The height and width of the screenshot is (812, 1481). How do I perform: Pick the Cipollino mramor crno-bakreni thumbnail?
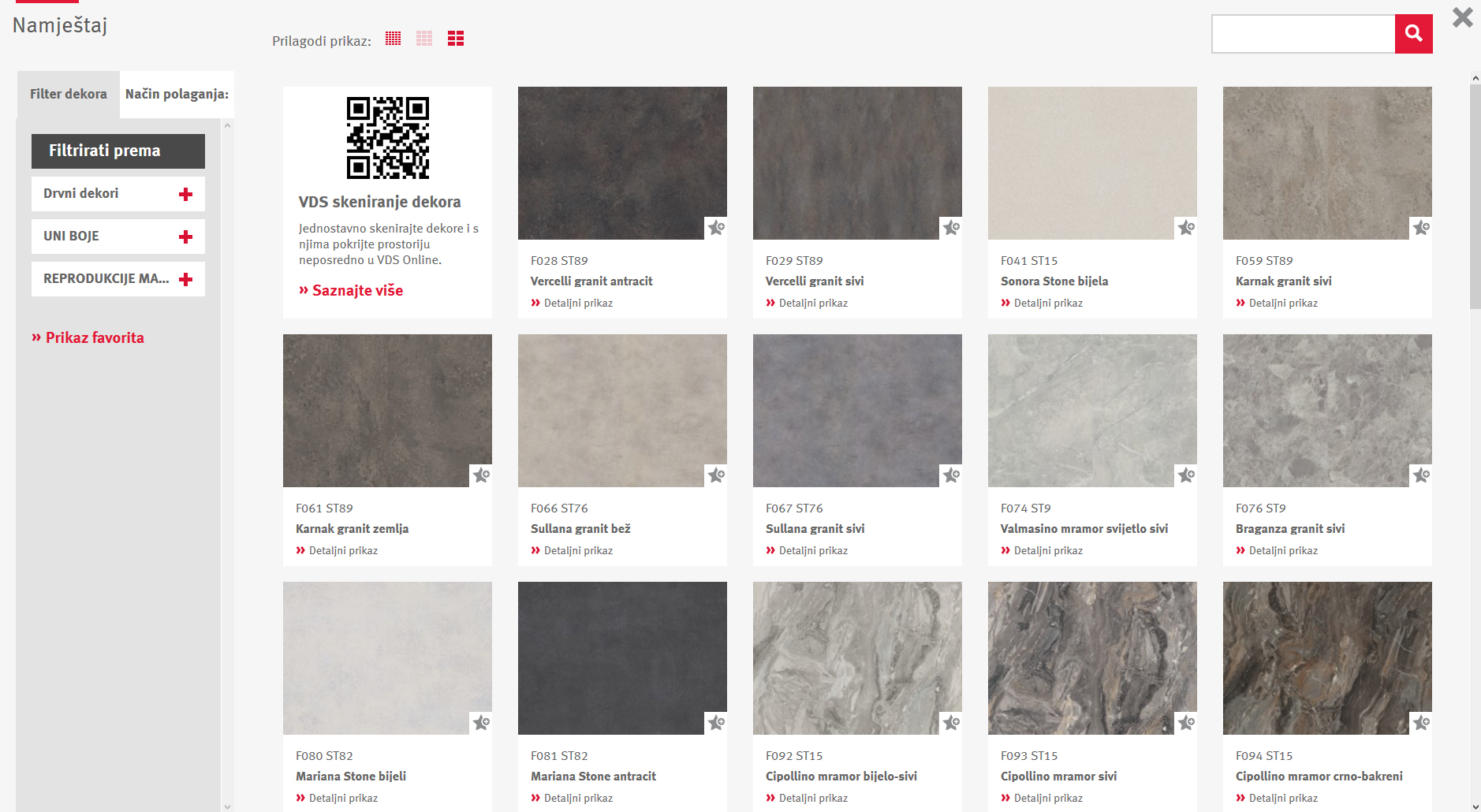1327,658
